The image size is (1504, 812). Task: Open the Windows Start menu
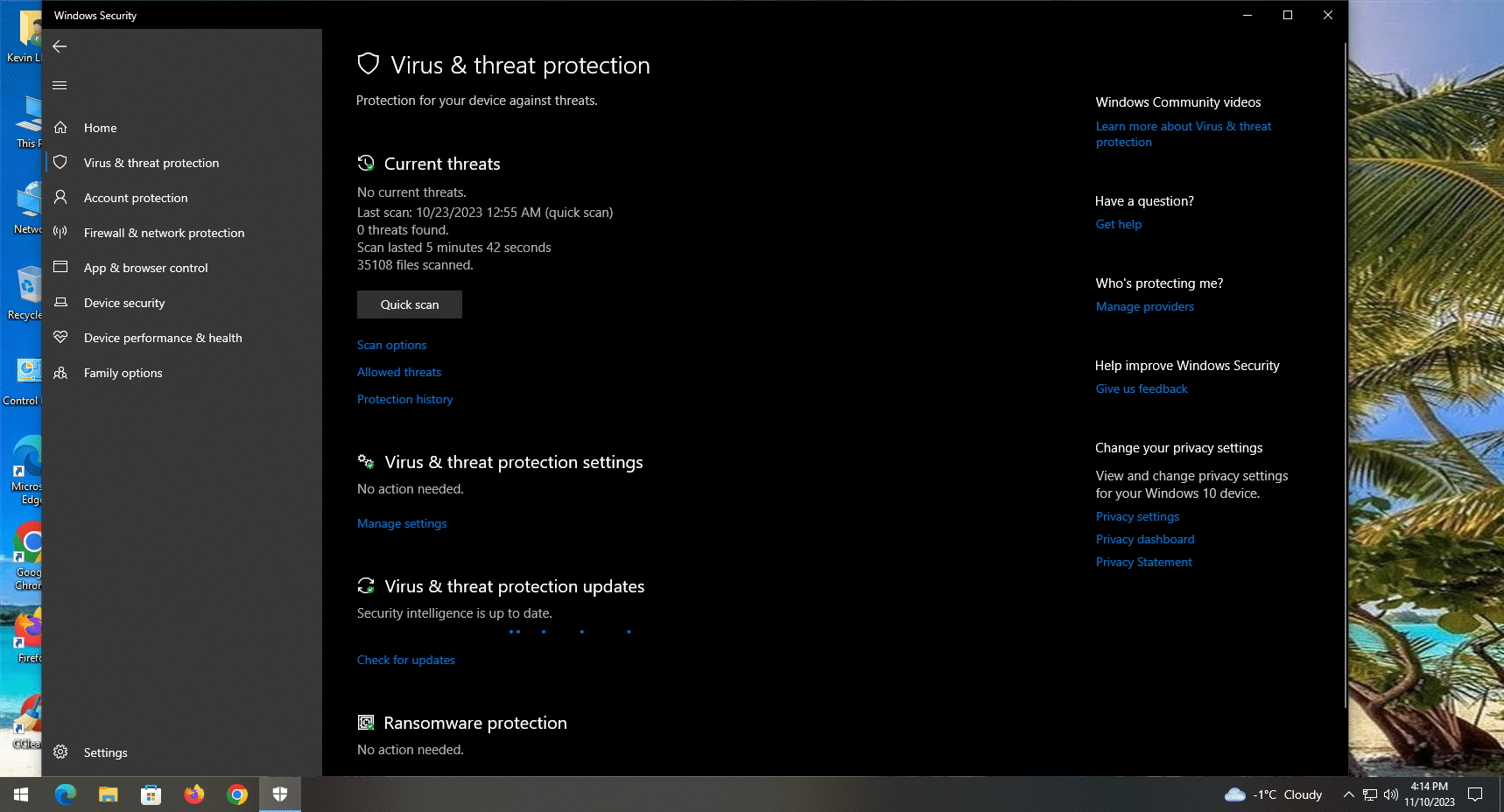[x=21, y=794]
